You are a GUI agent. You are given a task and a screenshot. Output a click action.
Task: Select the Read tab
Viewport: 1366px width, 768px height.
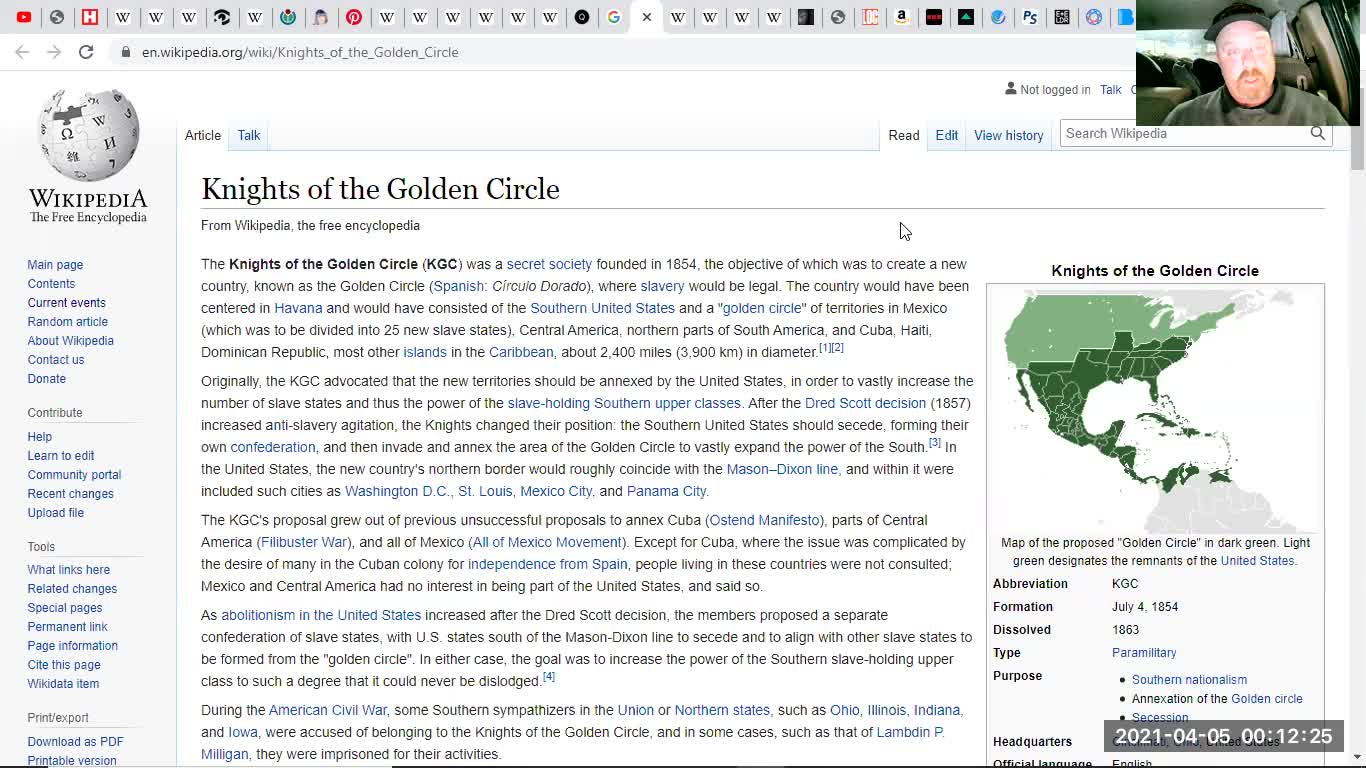click(x=904, y=135)
